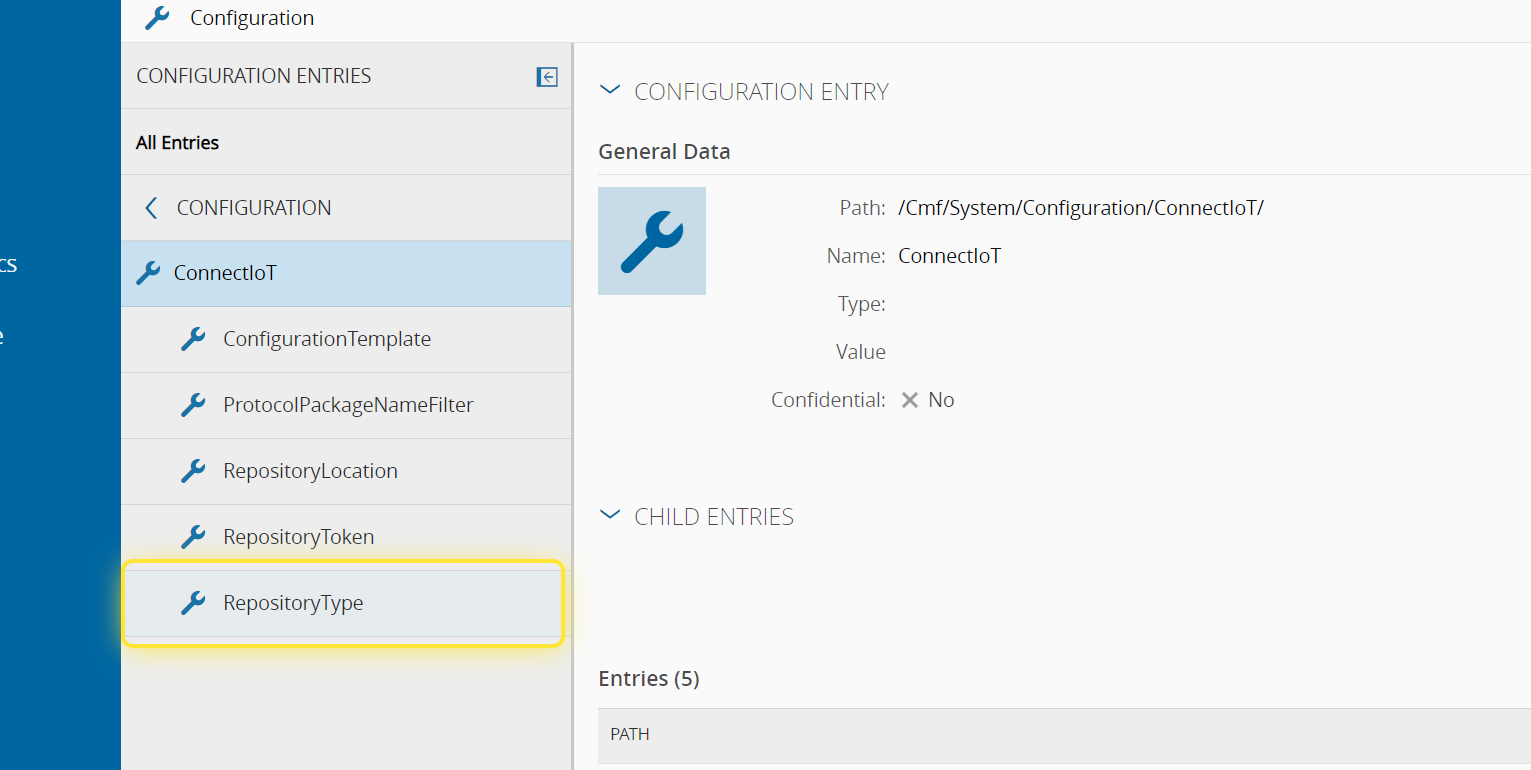This screenshot has height=770, width=1531.
Task: Collapse the Configuration Entry section chevron
Action: 609,90
